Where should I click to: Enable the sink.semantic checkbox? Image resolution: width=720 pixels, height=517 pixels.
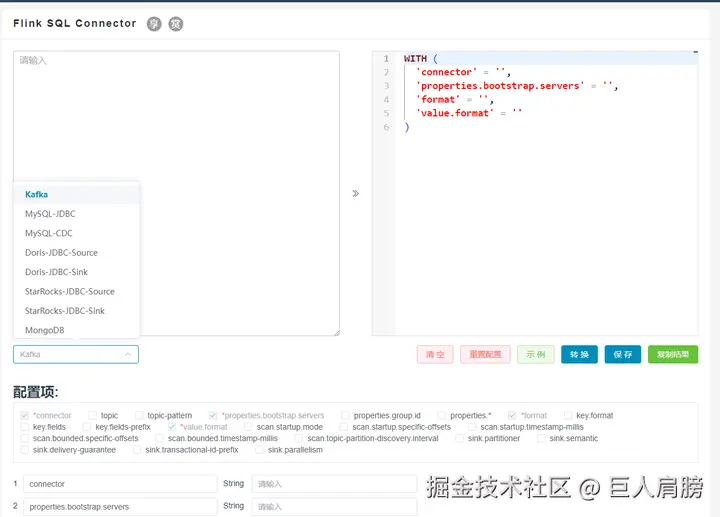[541, 438]
